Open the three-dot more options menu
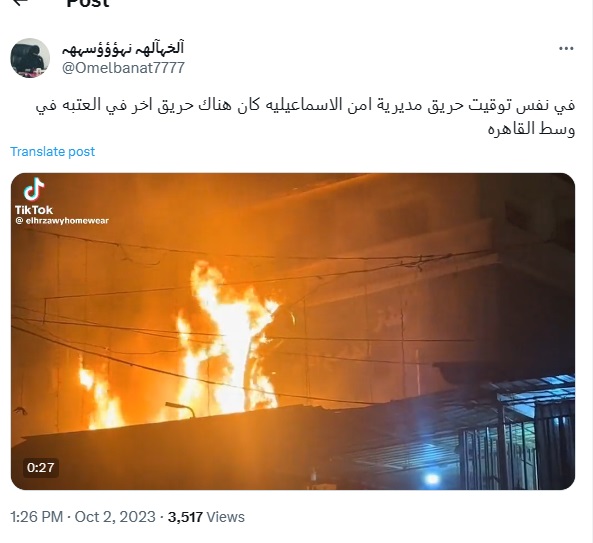This screenshot has height=543, width=593. click(566, 48)
